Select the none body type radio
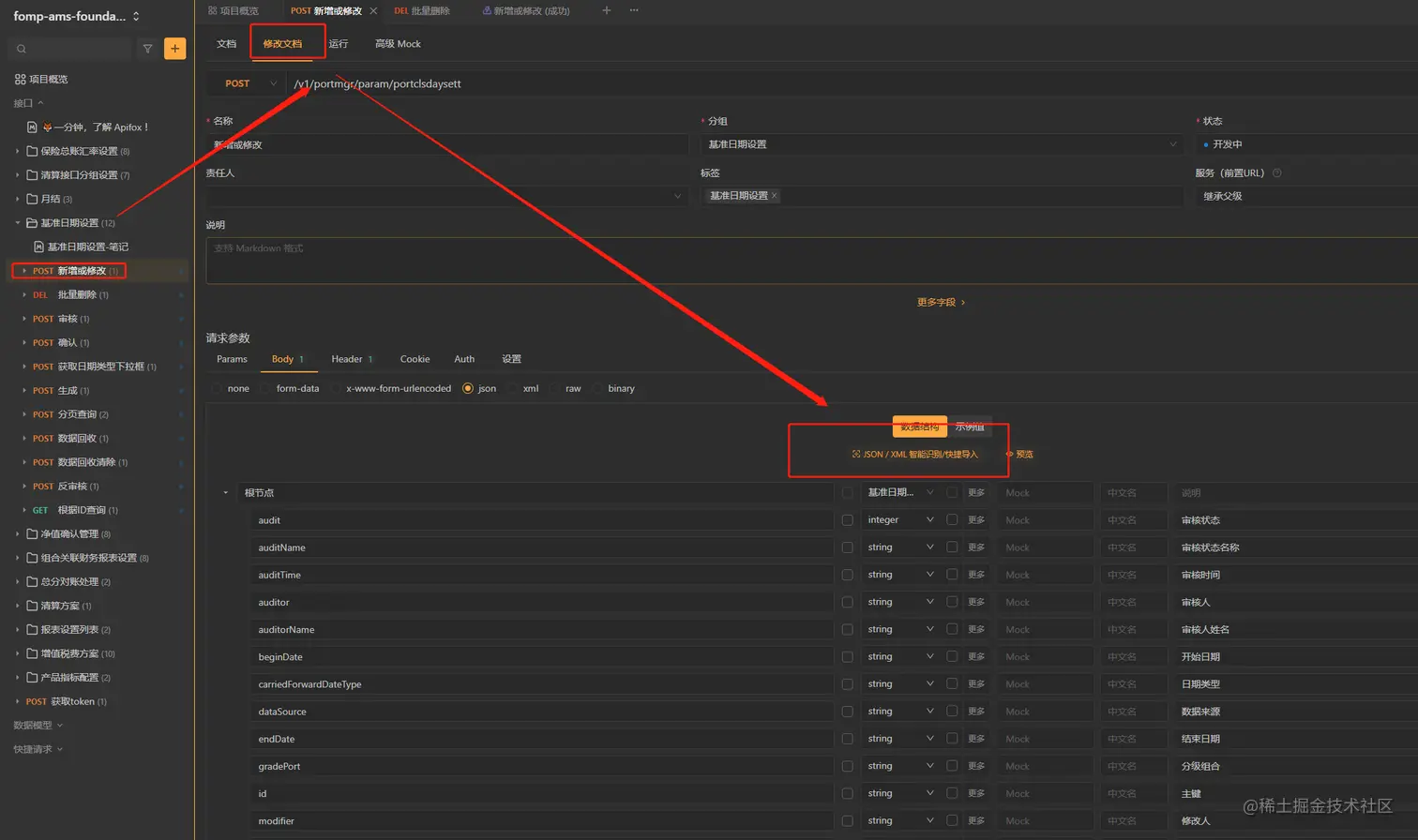The width and height of the screenshot is (1418, 840). (217, 389)
